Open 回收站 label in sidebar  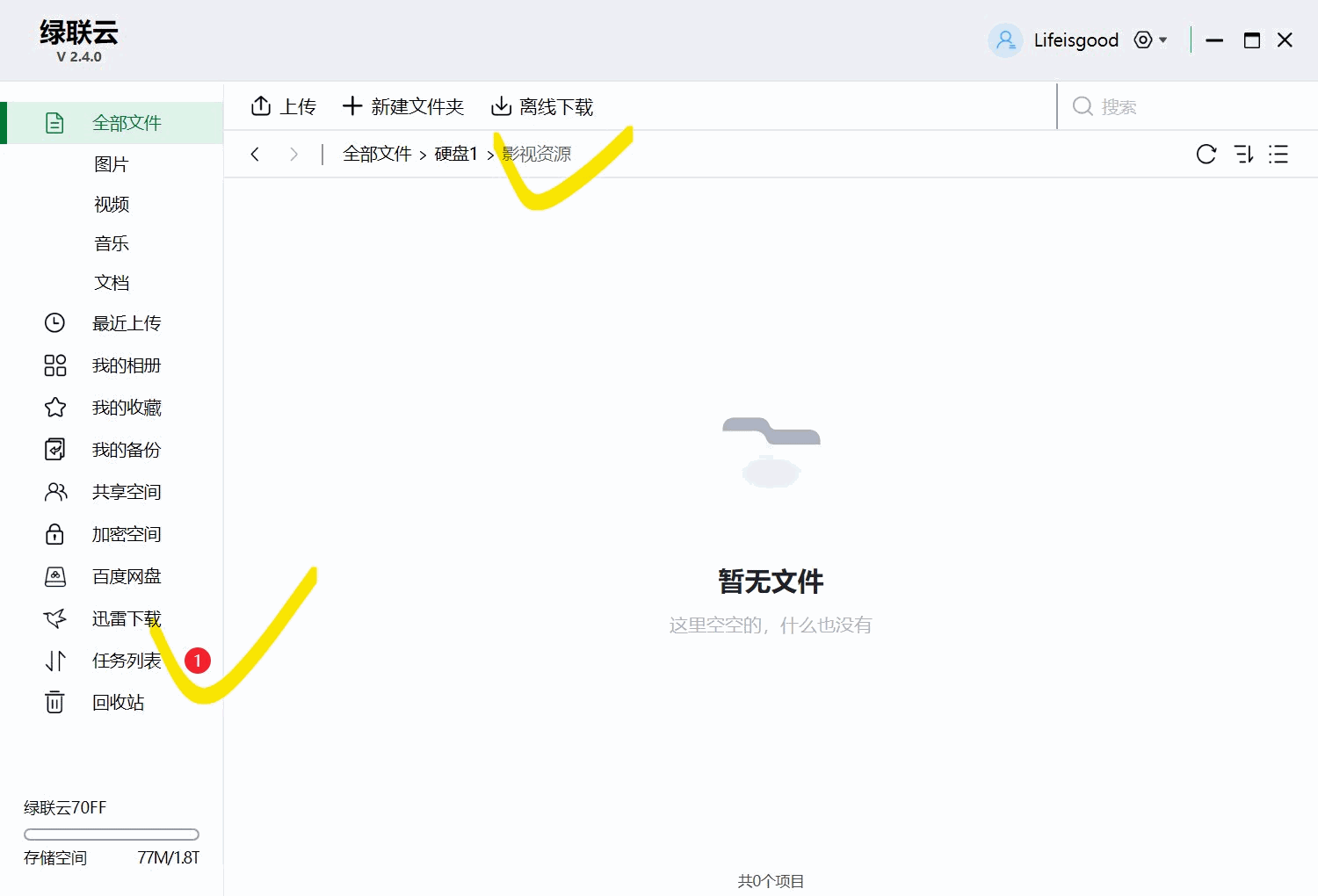tap(118, 702)
